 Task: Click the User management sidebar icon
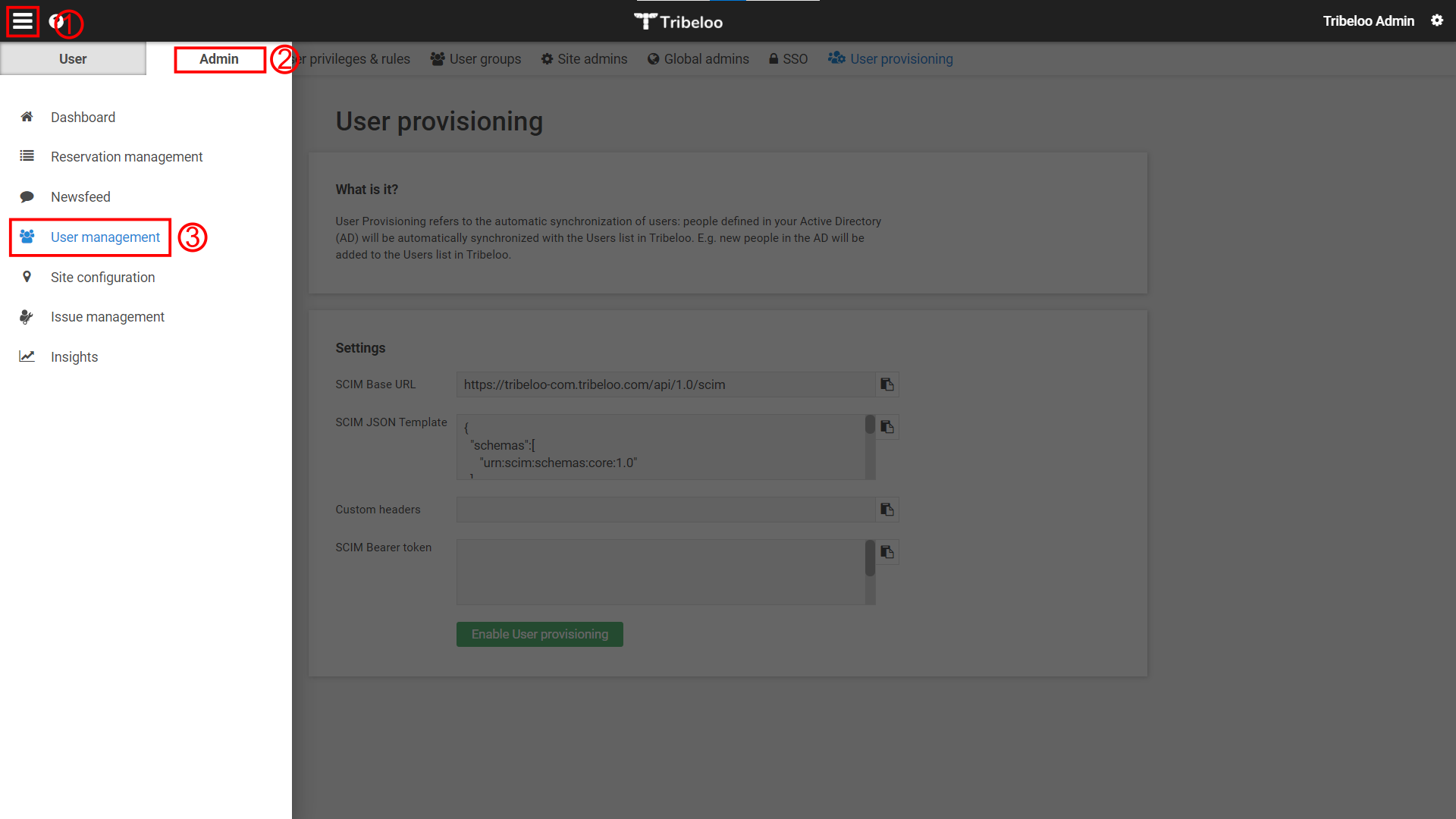(x=27, y=237)
